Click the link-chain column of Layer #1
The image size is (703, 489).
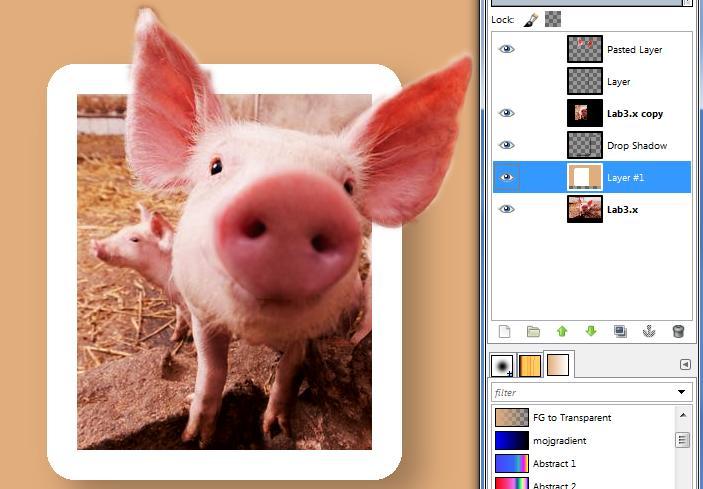[x=529, y=177]
